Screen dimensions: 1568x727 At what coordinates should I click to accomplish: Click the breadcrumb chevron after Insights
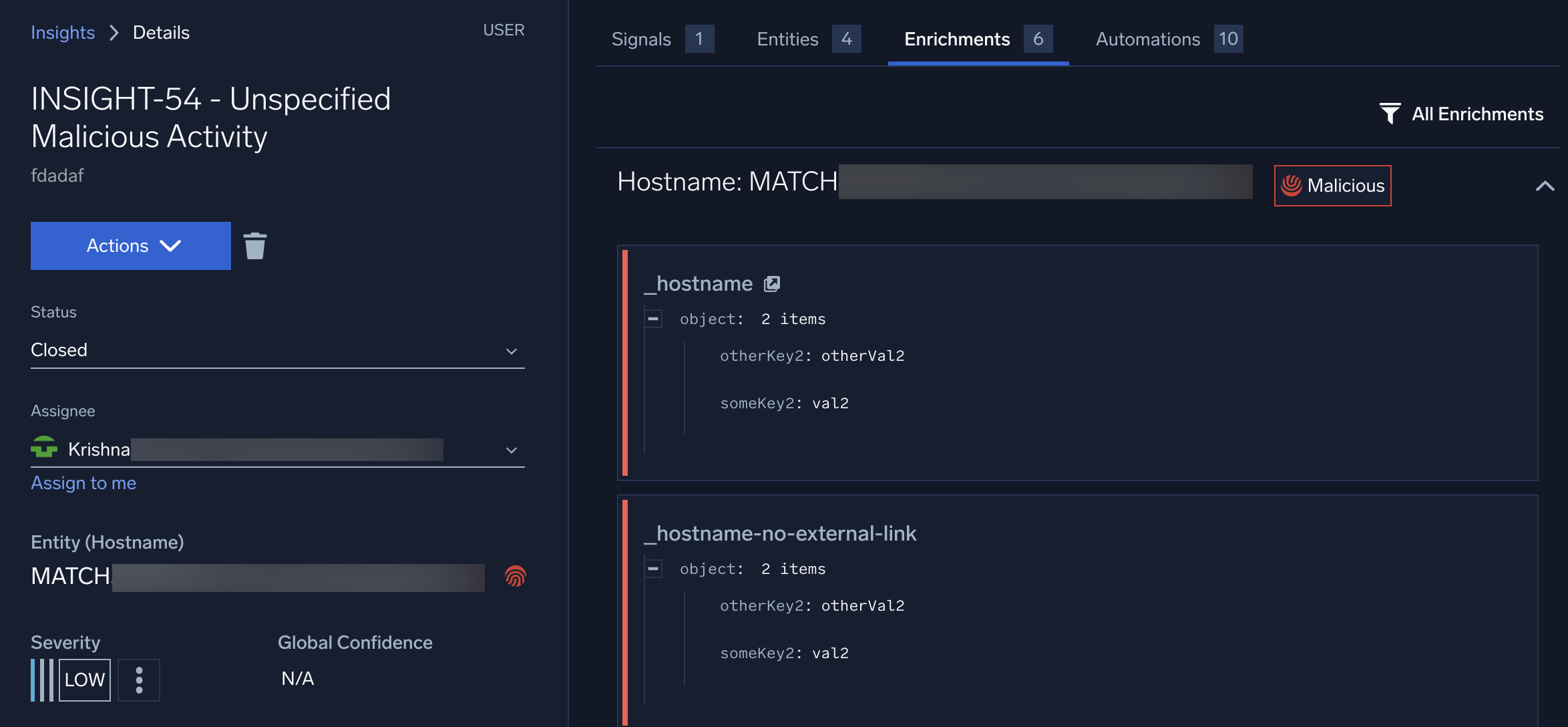click(x=115, y=32)
